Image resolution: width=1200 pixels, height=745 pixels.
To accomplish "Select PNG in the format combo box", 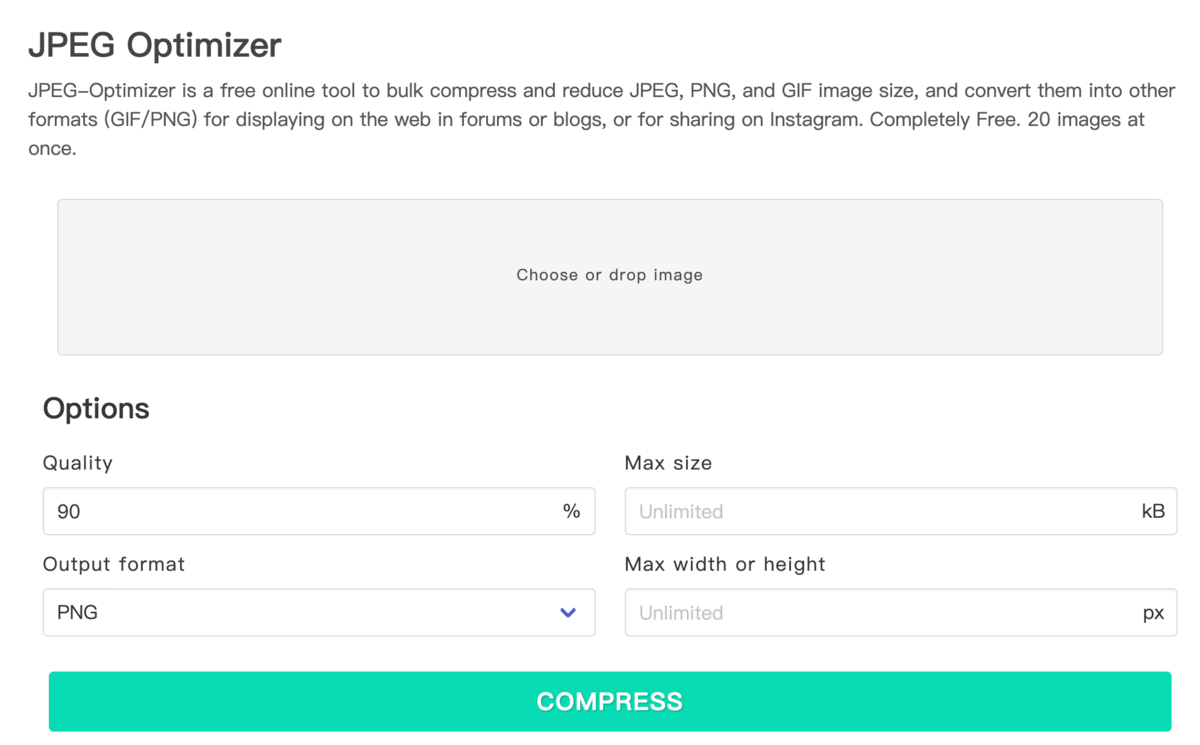I will click(x=319, y=612).
